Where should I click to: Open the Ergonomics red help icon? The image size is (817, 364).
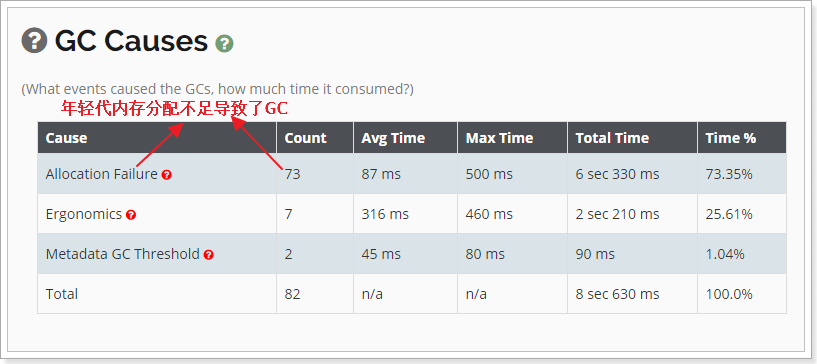coord(131,215)
